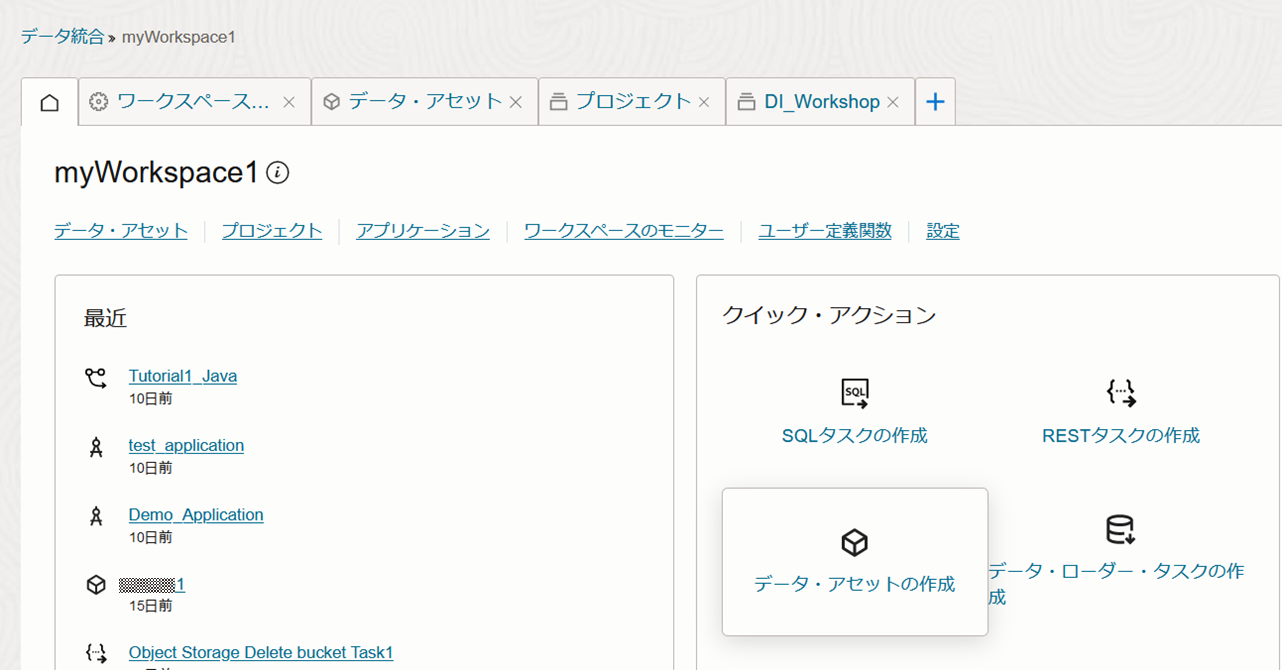
Task: Switch to the ワークスペース... tab
Action: click(194, 102)
